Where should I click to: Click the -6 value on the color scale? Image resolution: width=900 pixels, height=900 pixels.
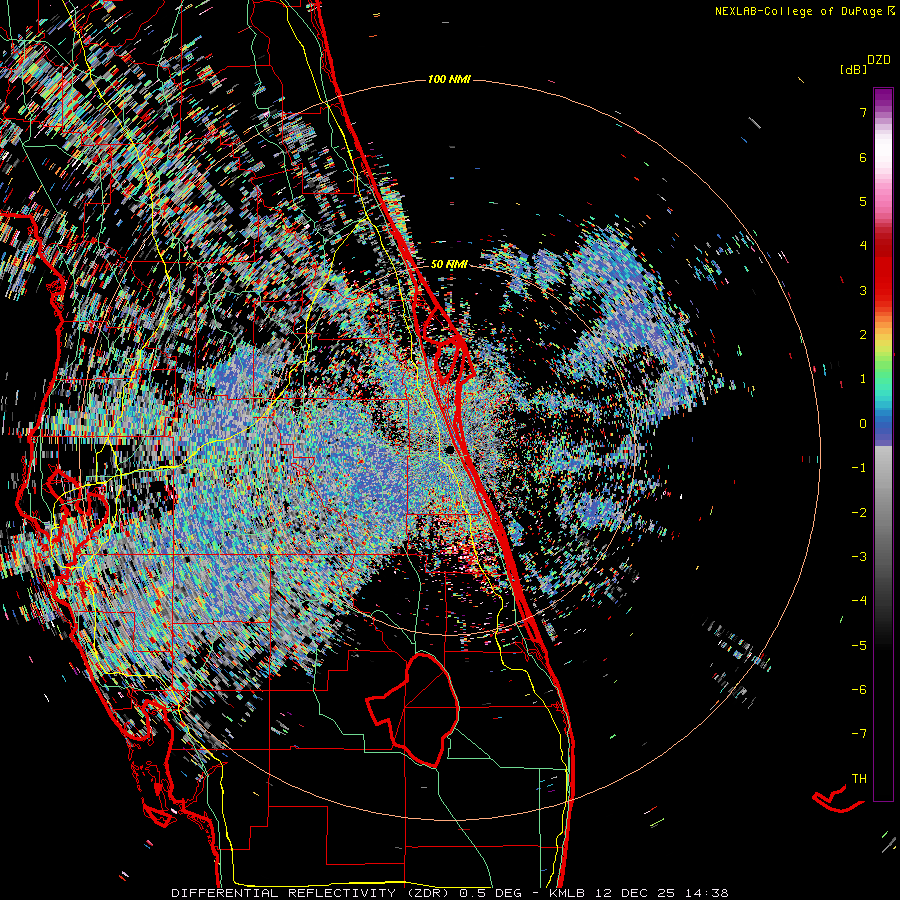tap(859, 689)
